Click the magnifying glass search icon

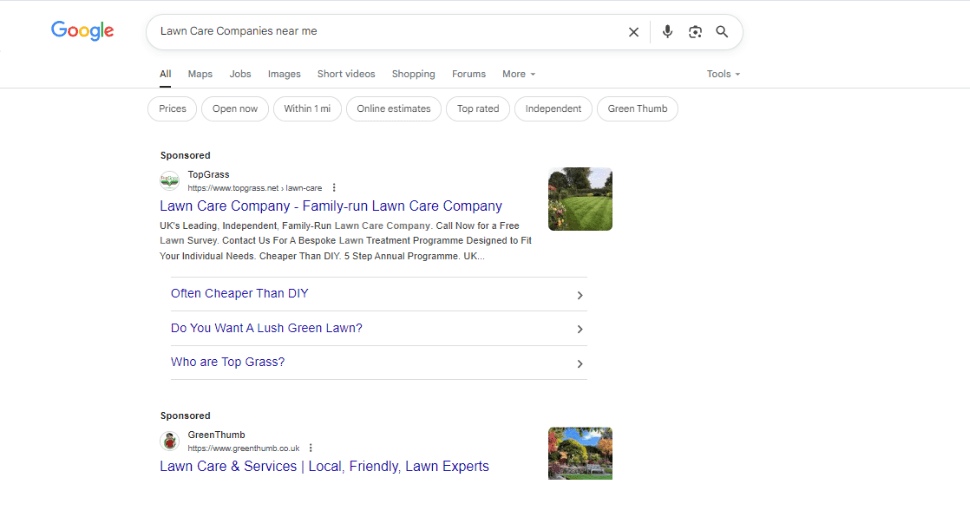pyautogui.click(x=722, y=32)
